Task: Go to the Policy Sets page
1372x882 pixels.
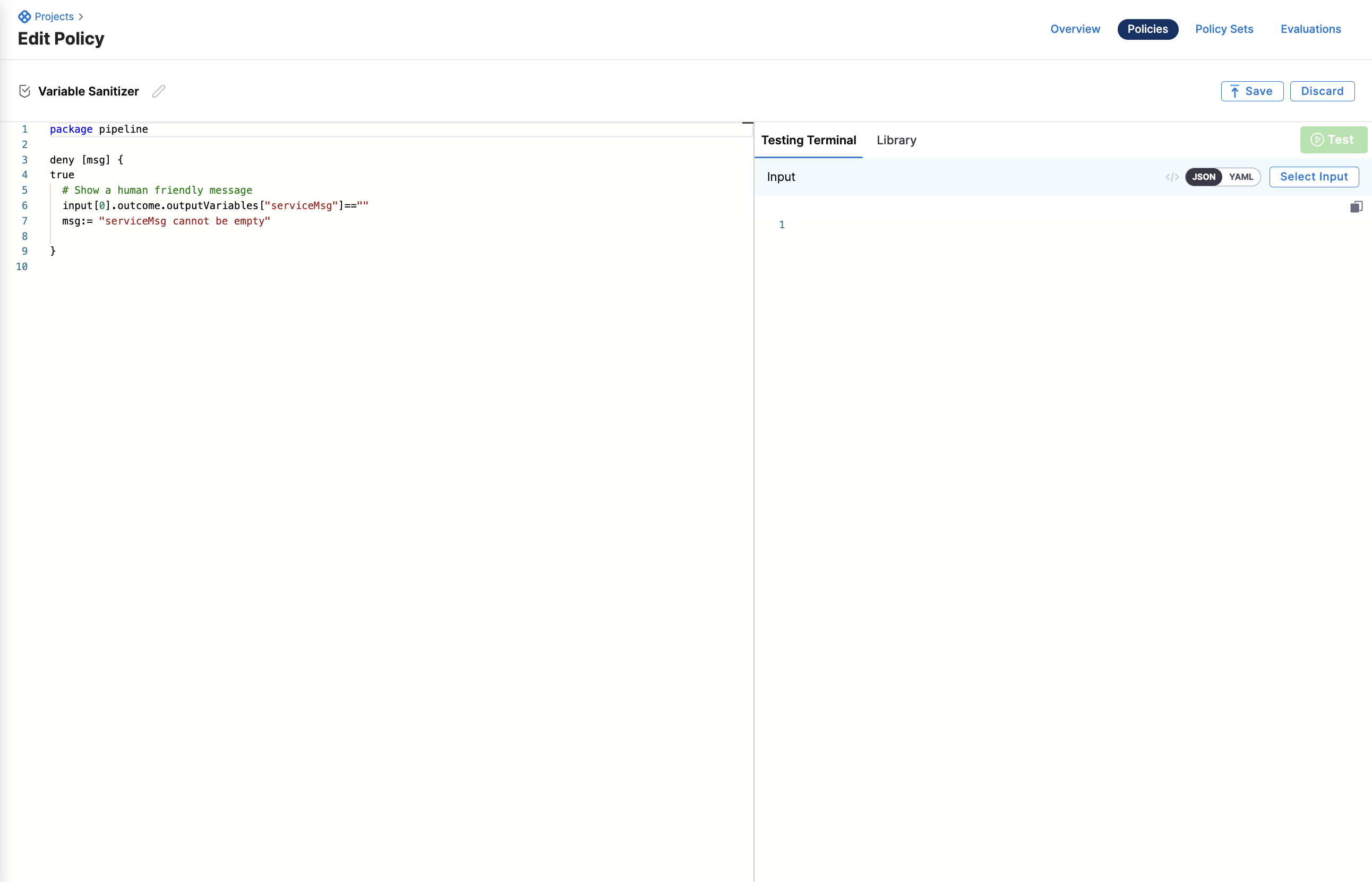Action: pyautogui.click(x=1224, y=29)
